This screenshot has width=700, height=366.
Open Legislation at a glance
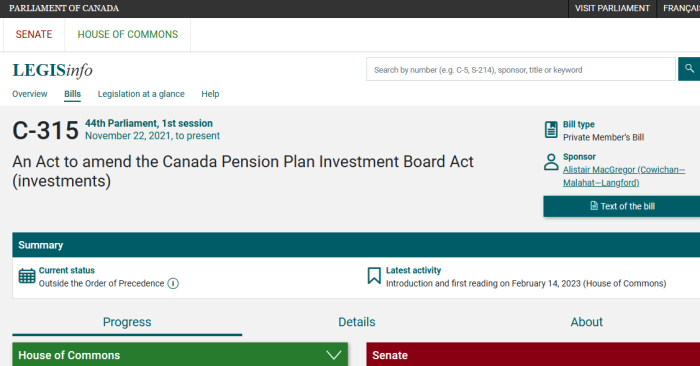coord(141,94)
